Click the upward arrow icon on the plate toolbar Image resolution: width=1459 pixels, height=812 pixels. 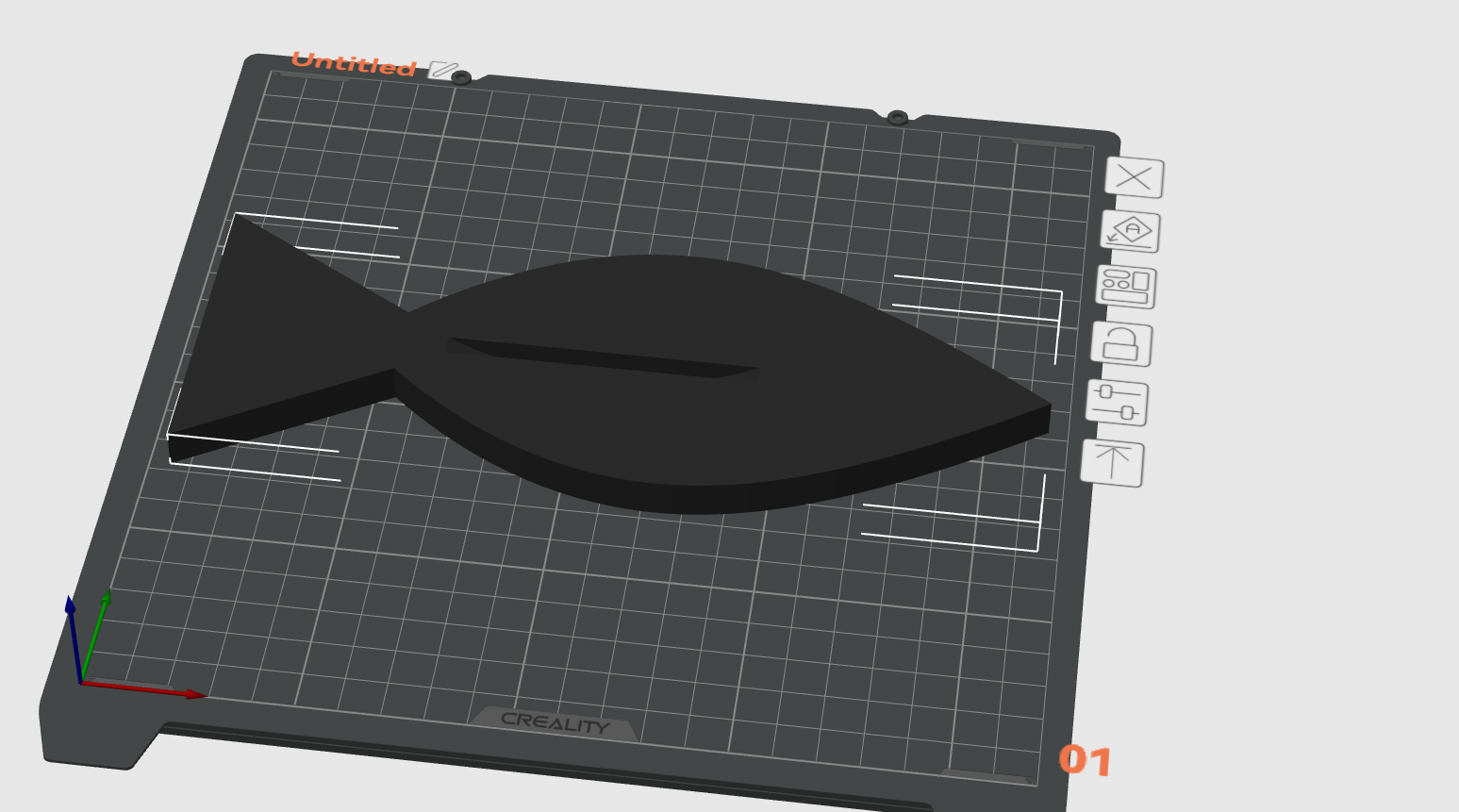click(x=1113, y=463)
